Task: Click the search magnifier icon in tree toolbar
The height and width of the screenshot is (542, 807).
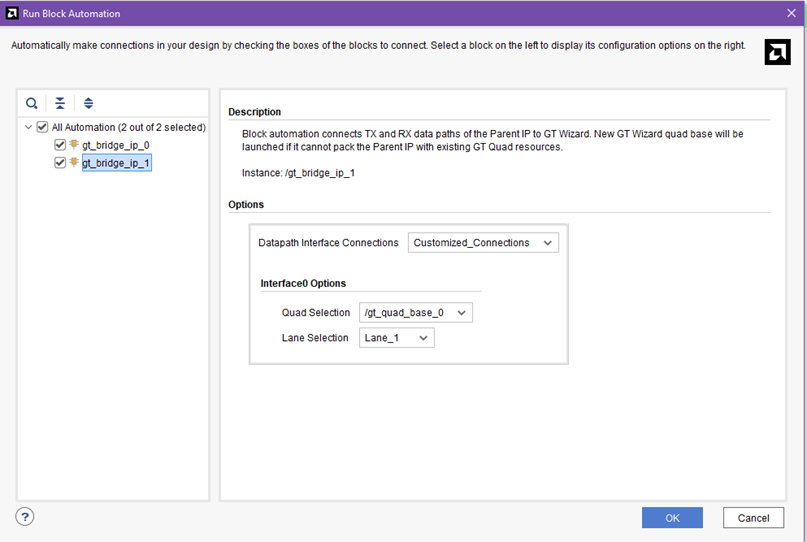Action: (32, 103)
